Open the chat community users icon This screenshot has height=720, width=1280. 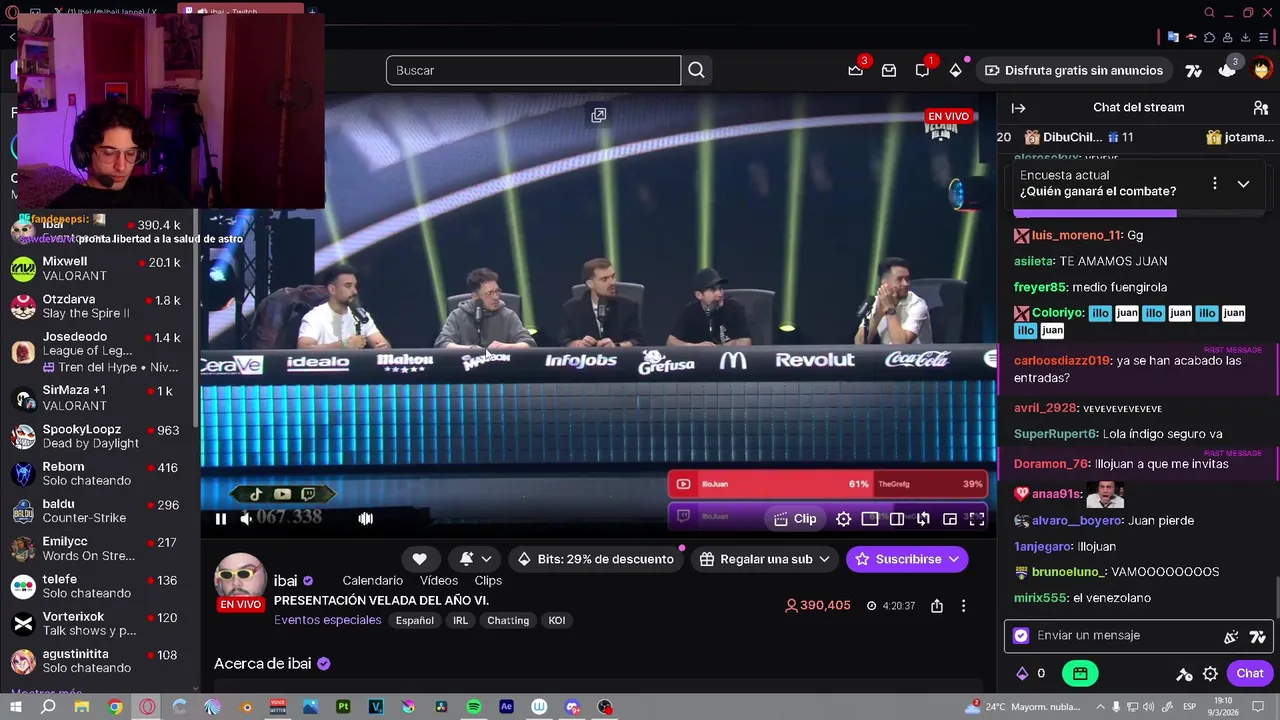click(1260, 108)
